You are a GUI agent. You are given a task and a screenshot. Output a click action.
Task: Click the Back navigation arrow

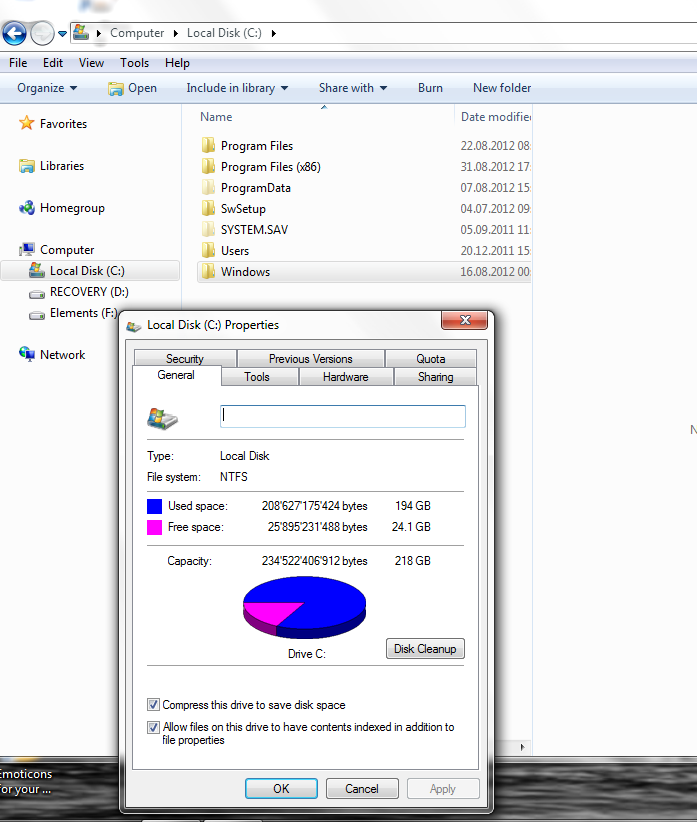(15, 34)
